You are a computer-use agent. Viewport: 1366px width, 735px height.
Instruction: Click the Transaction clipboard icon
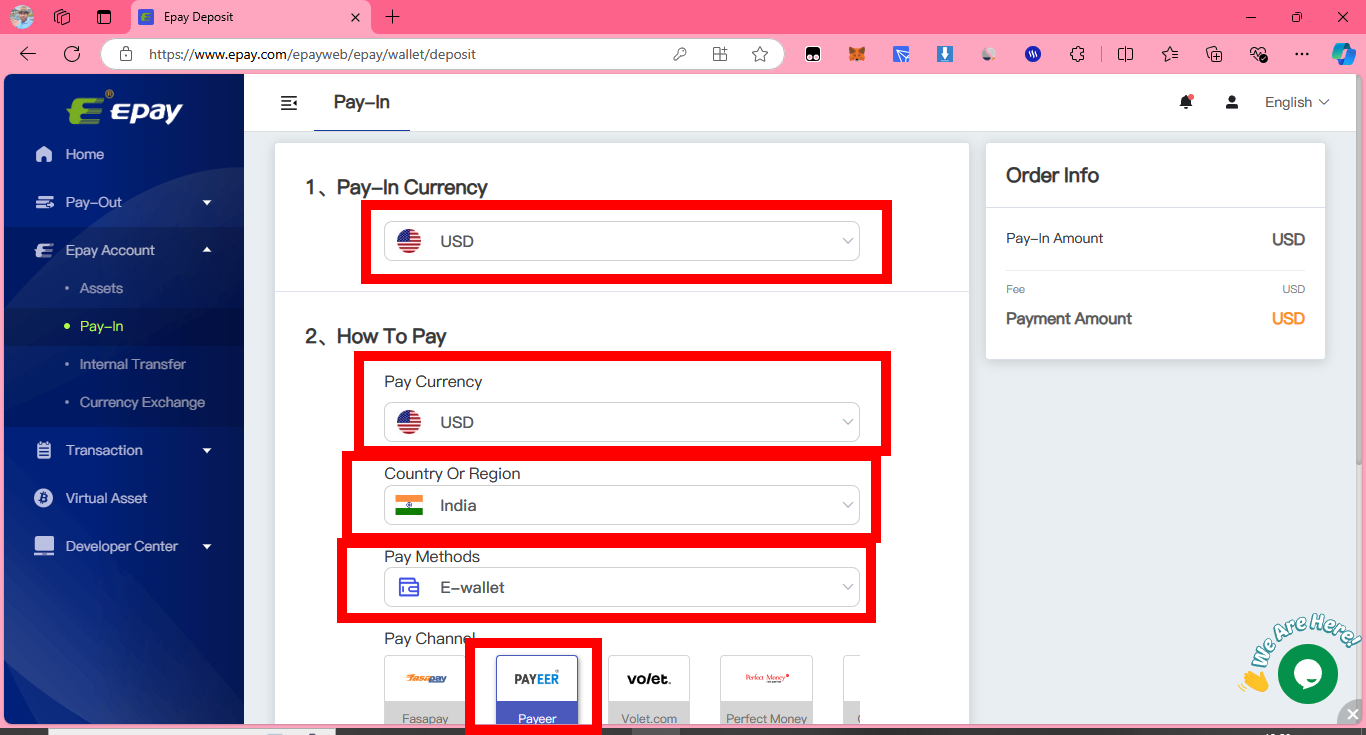[x=43, y=450]
